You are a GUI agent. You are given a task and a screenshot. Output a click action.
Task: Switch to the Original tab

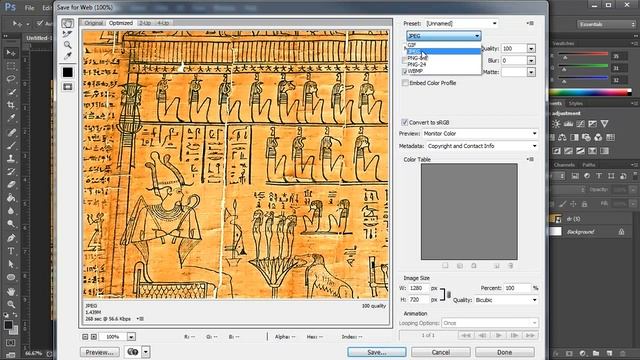coord(93,23)
